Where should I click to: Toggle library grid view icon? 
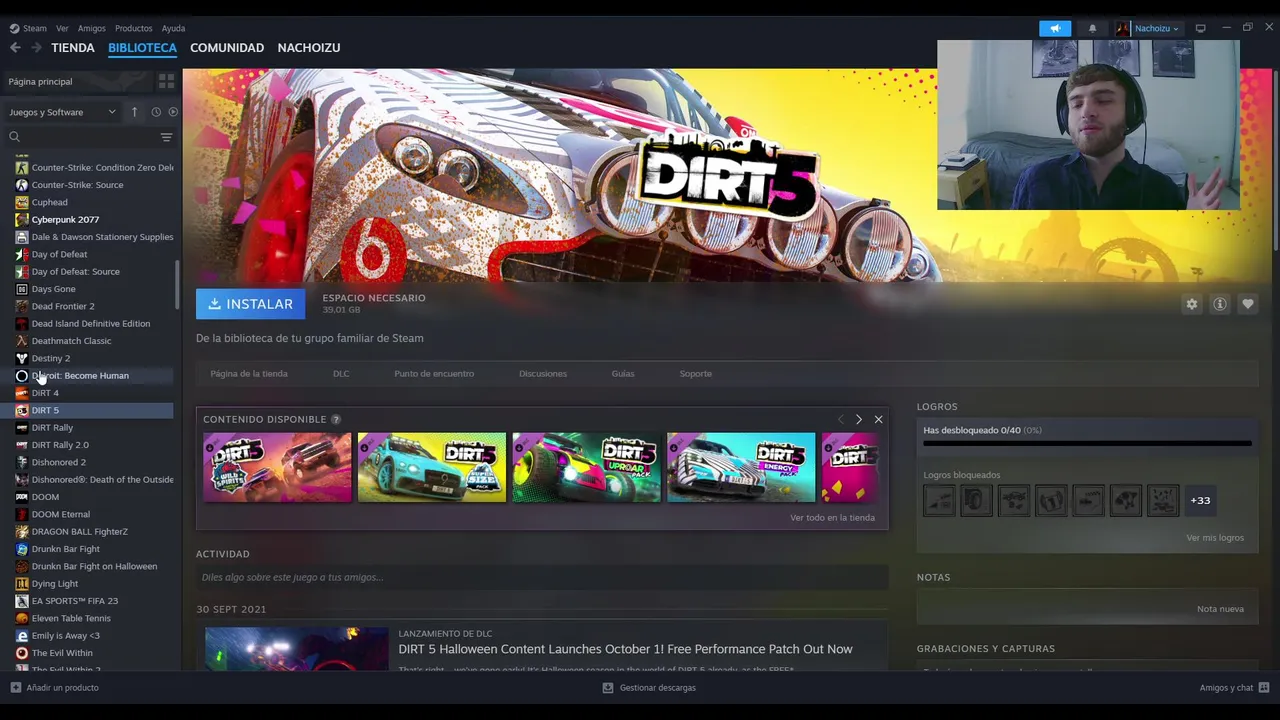pos(166,81)
